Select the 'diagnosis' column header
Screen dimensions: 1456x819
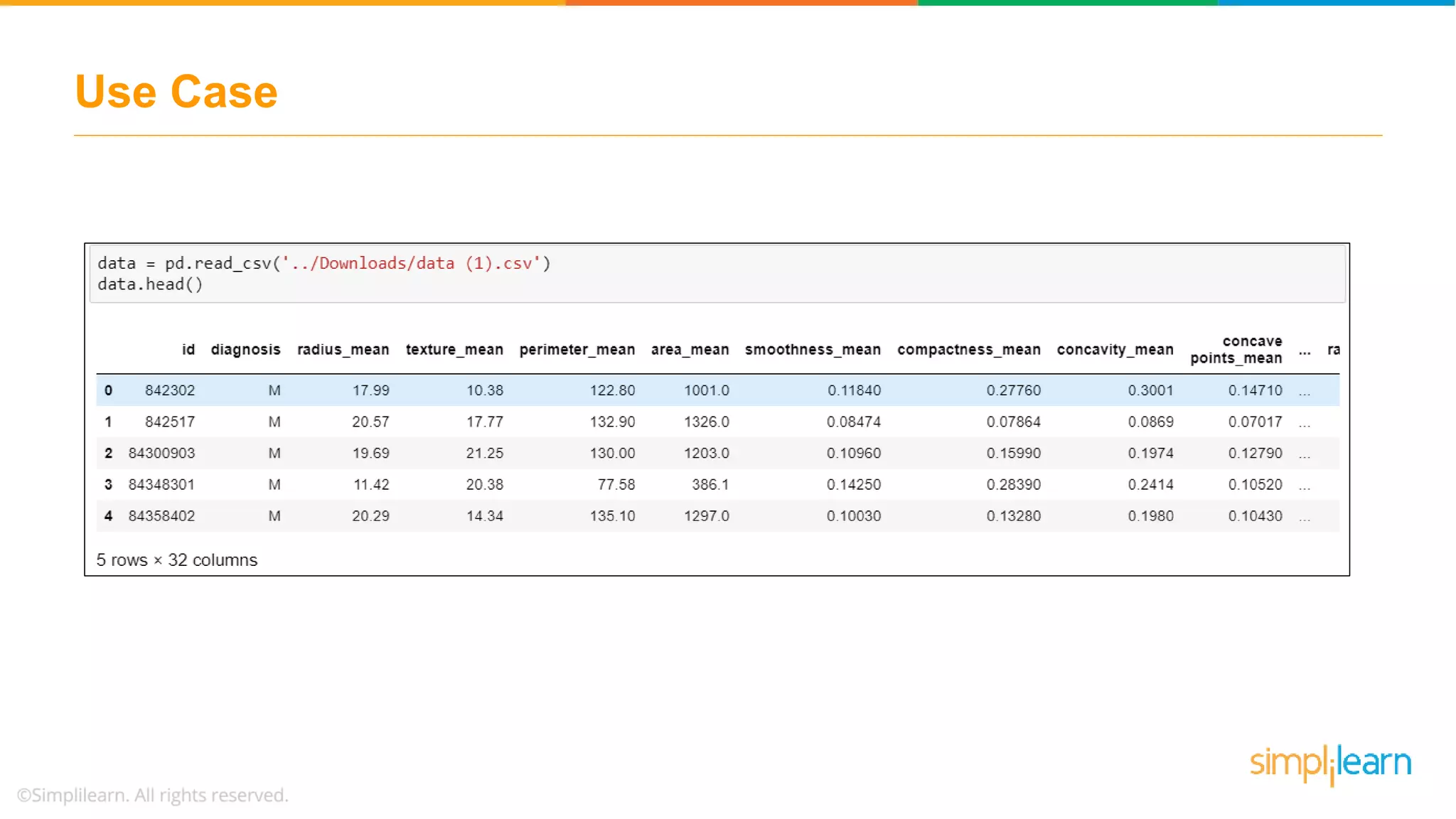245,350
